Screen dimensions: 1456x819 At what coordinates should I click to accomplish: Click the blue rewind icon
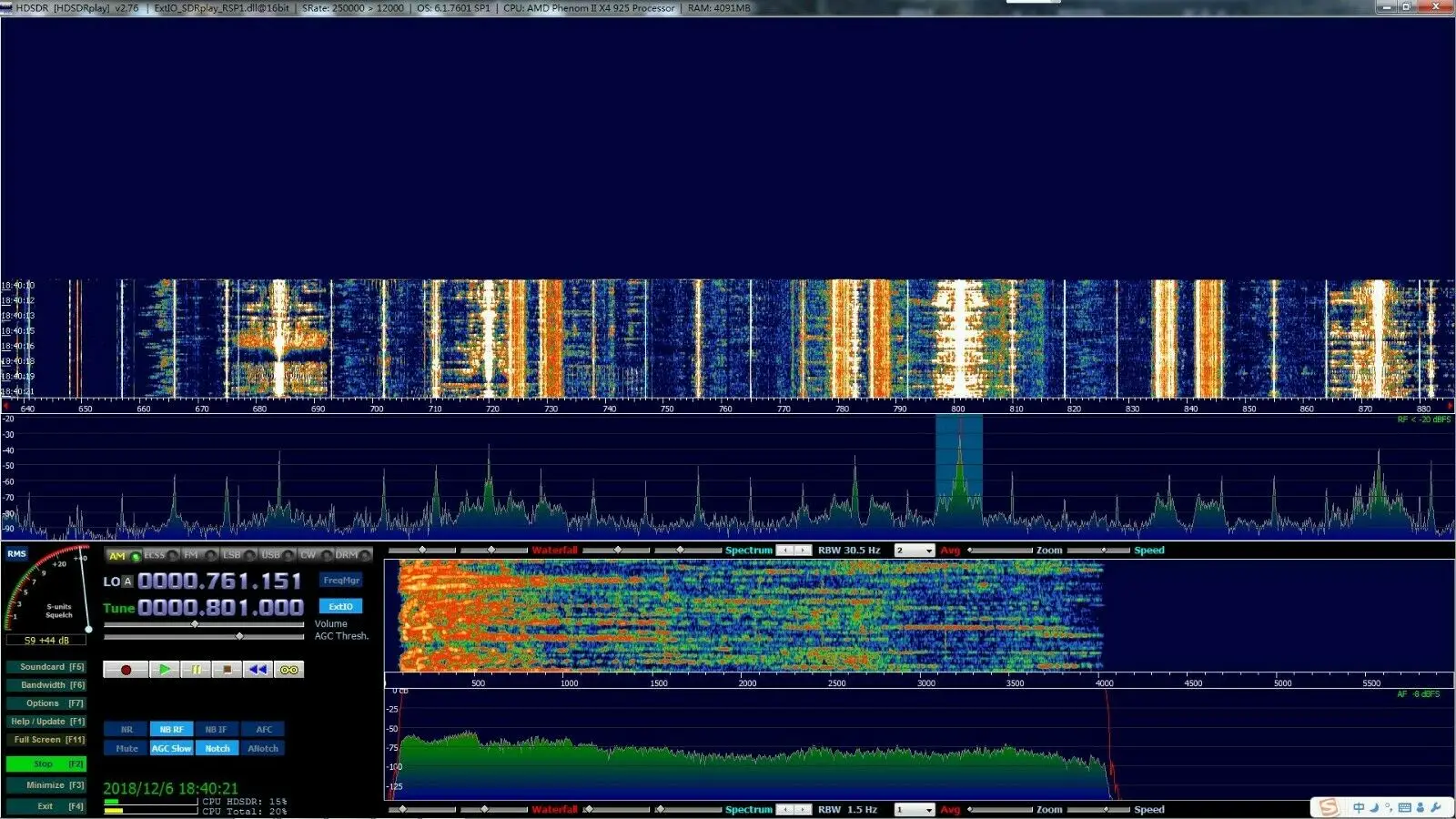258,669
